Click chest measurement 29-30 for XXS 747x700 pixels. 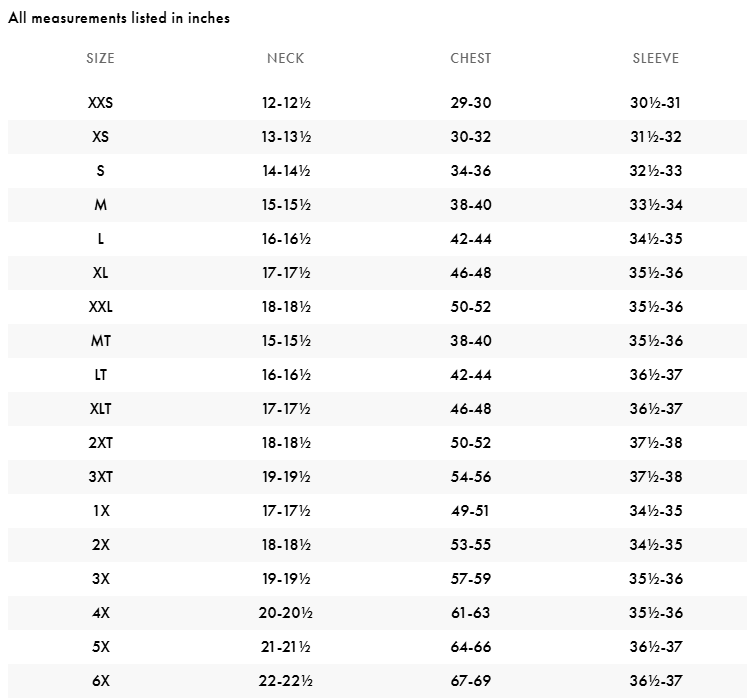pyautogui.click(x=470, y=103)
